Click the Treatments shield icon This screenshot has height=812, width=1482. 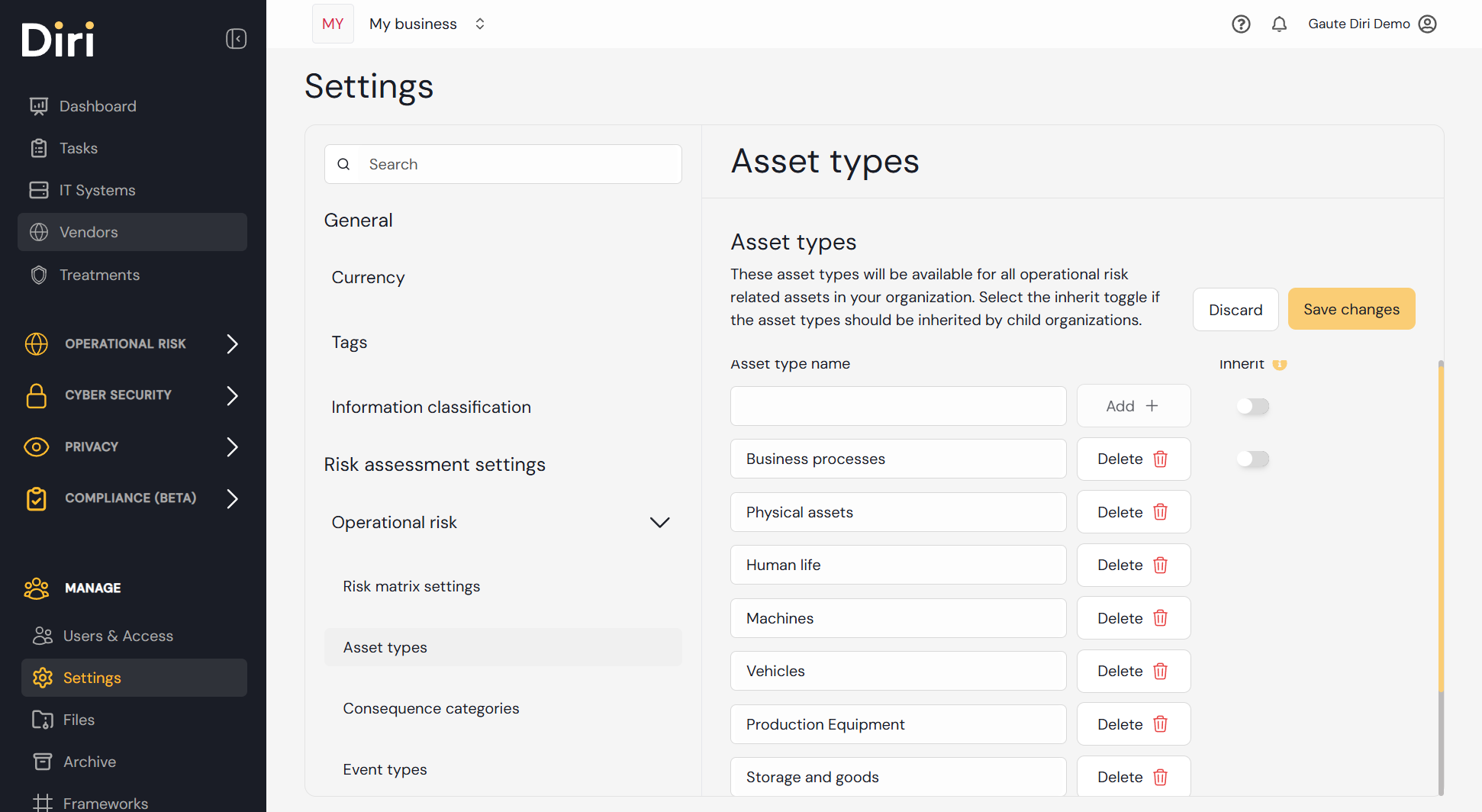(39, 275)
